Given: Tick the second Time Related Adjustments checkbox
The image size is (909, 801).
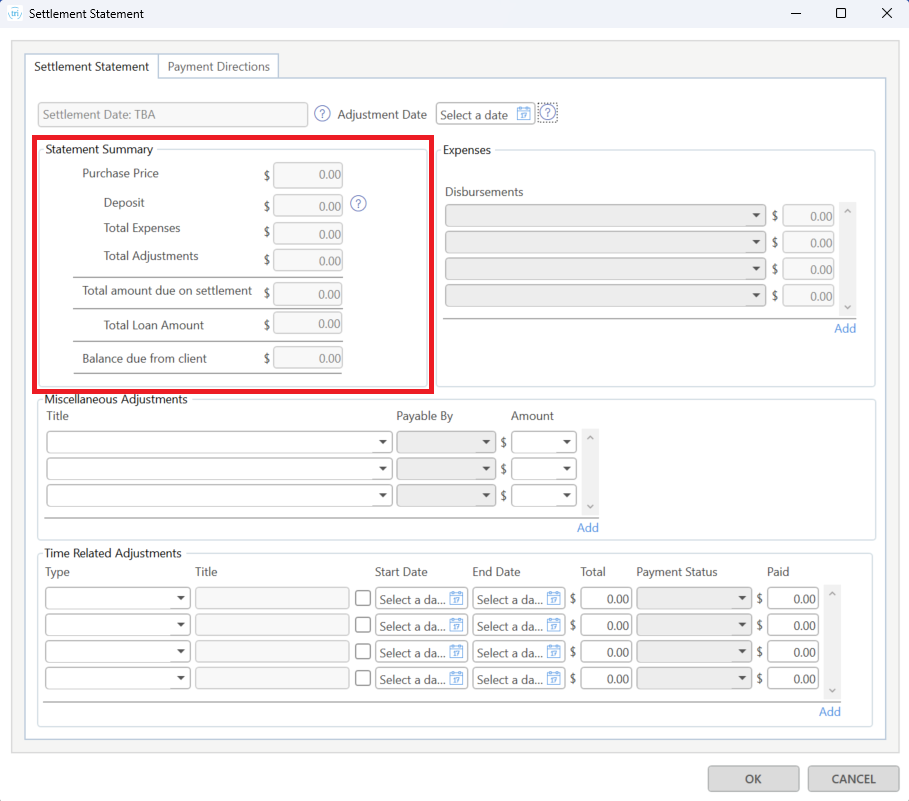Looking at the screenshot, I should click(x=363, y=625).
